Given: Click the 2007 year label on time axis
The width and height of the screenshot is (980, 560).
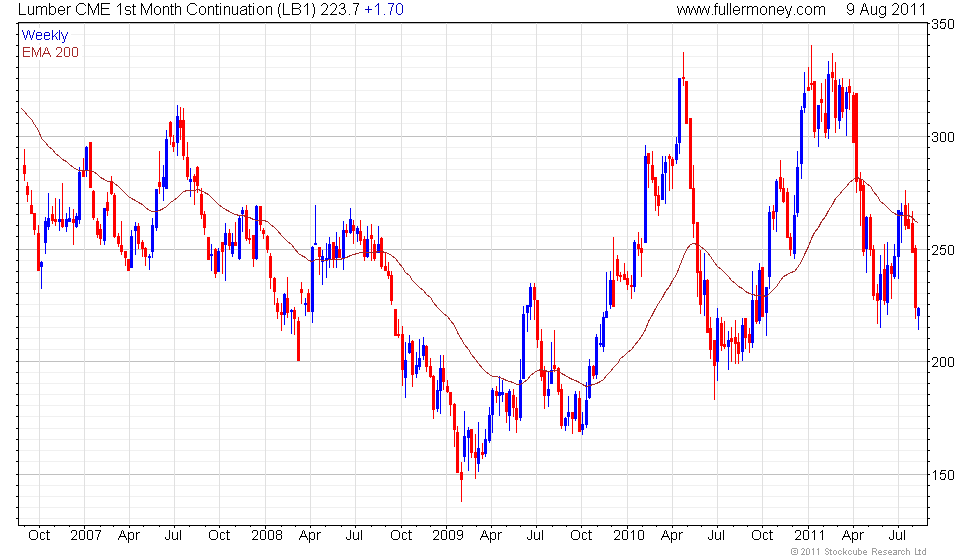Looking at the screenshot, I should pos(86,536).
